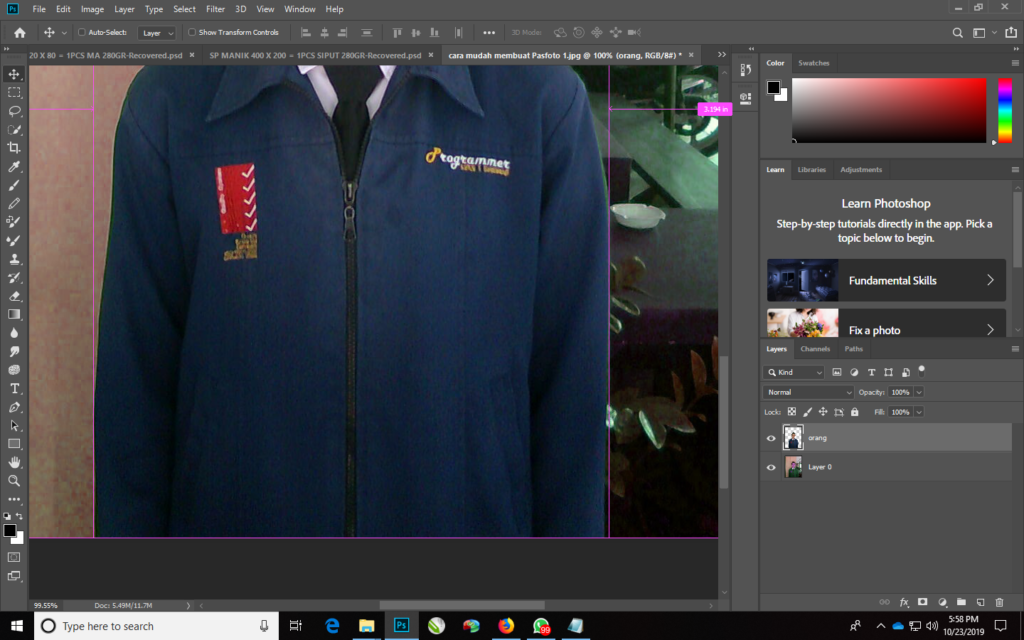Toggle Quick Mask mode
This screenshot has height=640, width=1024.
(14, 557)
